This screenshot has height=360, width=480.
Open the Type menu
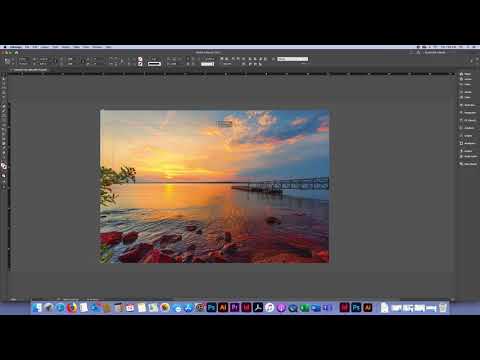pos(55,47)
